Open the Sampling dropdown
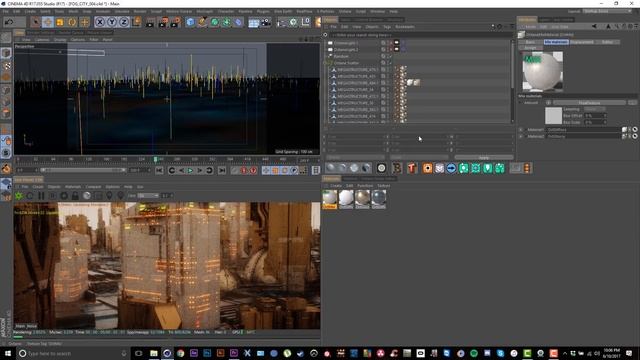Image resolution: width=640 pixels, height=360 pixels. pos(595,109)
